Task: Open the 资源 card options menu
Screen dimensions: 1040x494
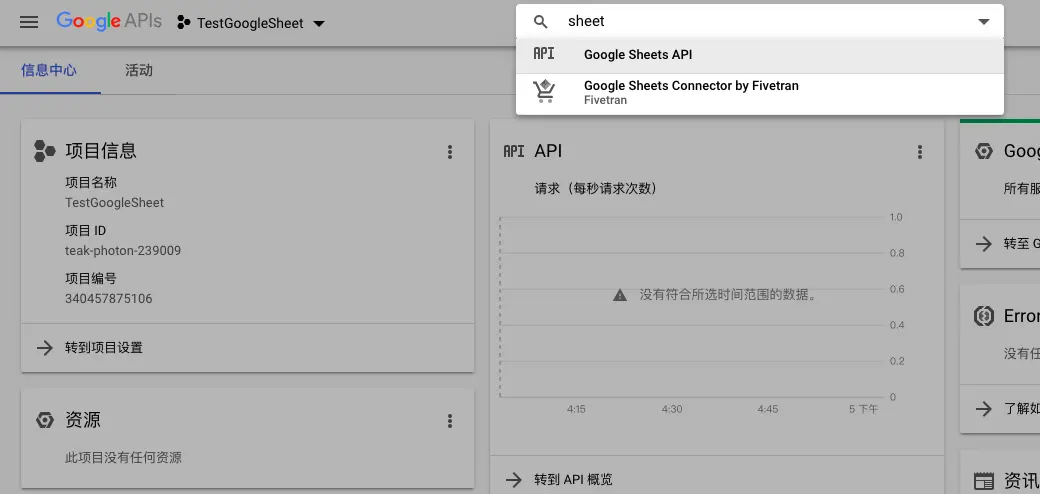Action: [450, 420]
